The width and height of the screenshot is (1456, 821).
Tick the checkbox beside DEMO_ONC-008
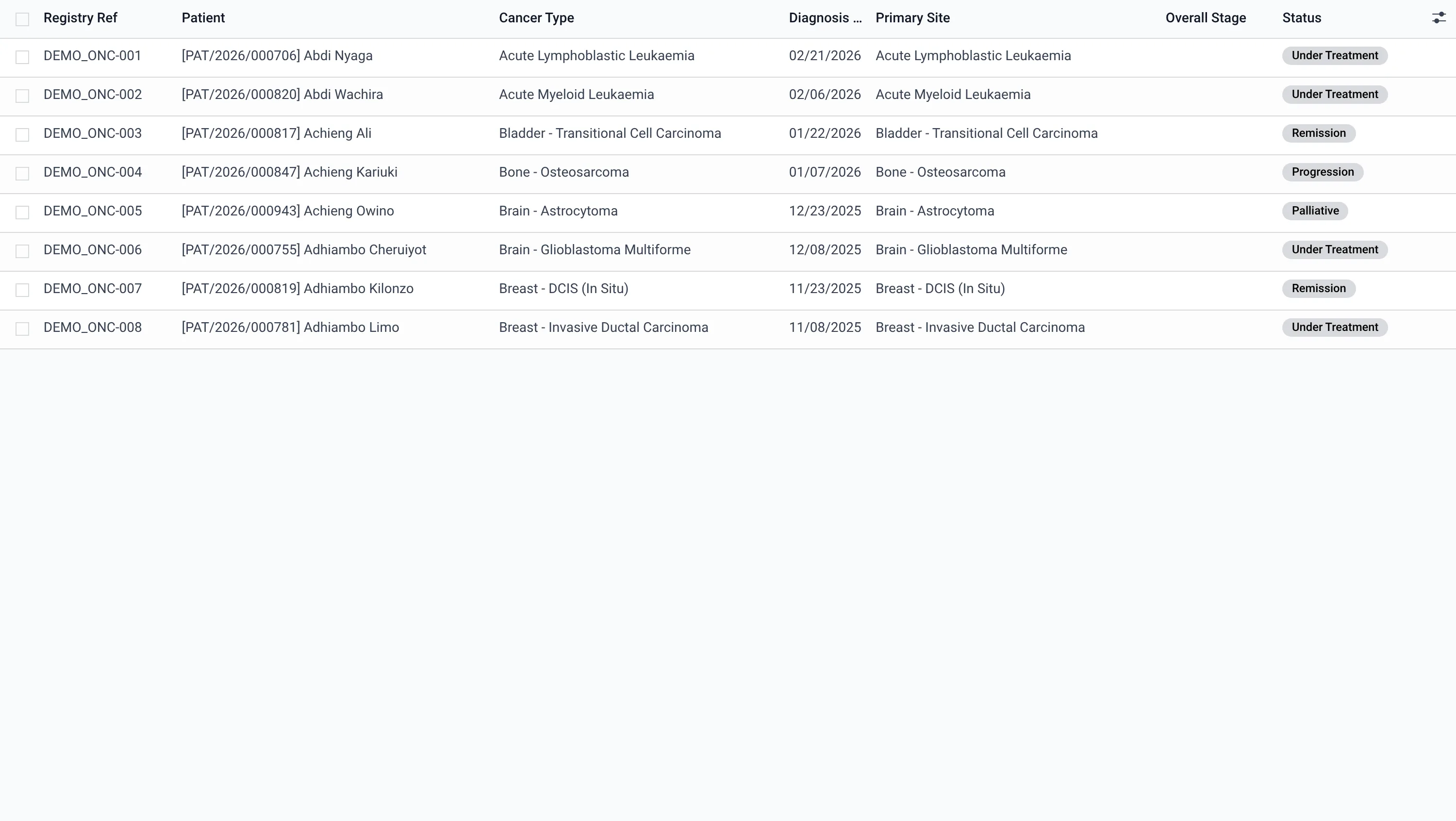22,329
